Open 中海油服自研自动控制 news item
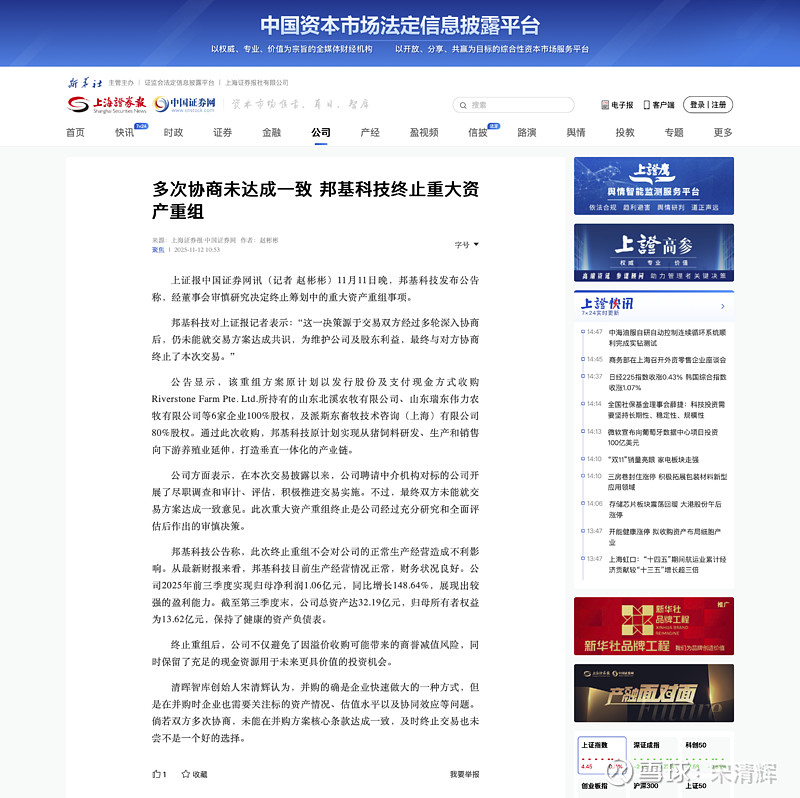 click(667, 338)
